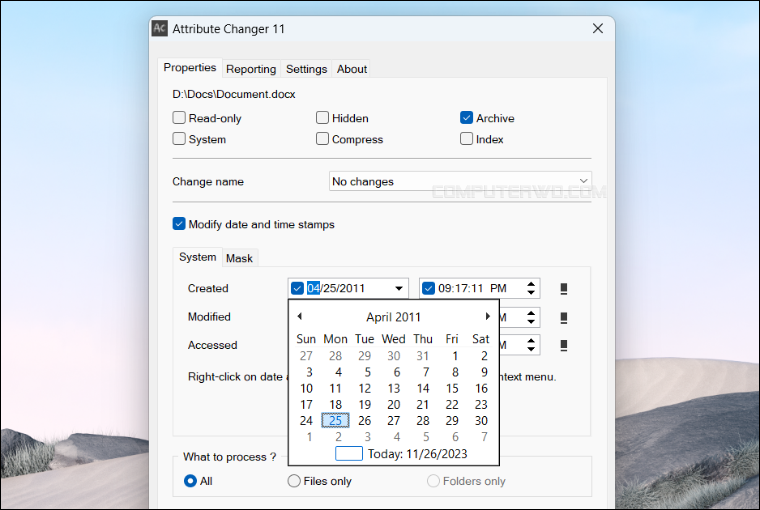Switch to the Properties tab
This screenshot has width=760, height=510.
tap(190, 67)
